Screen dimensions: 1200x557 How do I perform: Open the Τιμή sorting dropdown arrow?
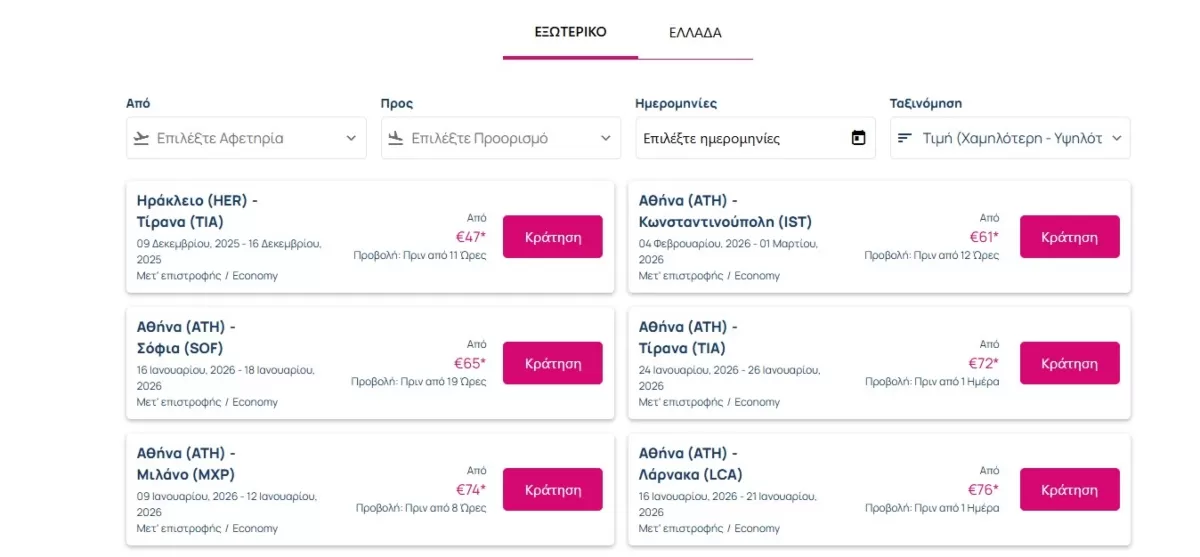[x=1117, y=138]
